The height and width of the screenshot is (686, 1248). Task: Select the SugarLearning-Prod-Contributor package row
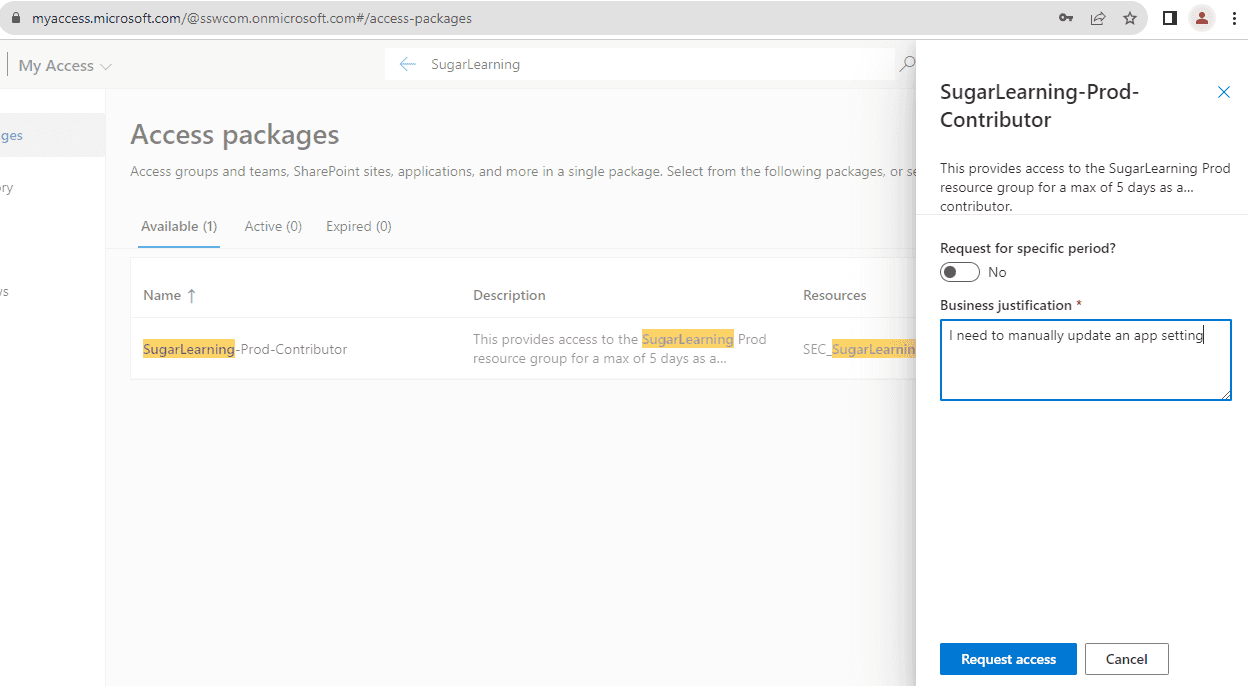(245, 349)
